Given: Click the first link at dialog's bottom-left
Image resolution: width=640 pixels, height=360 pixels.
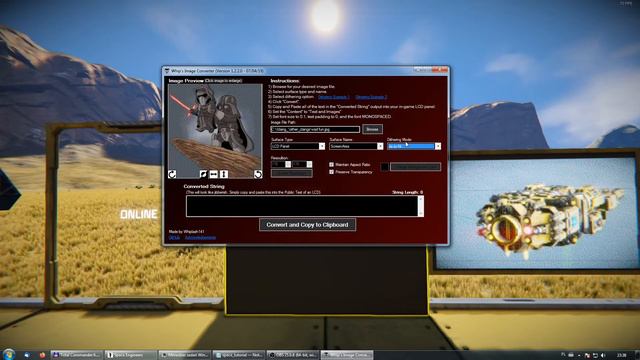Looking at the screenshot, I should [x=174, y=238].
